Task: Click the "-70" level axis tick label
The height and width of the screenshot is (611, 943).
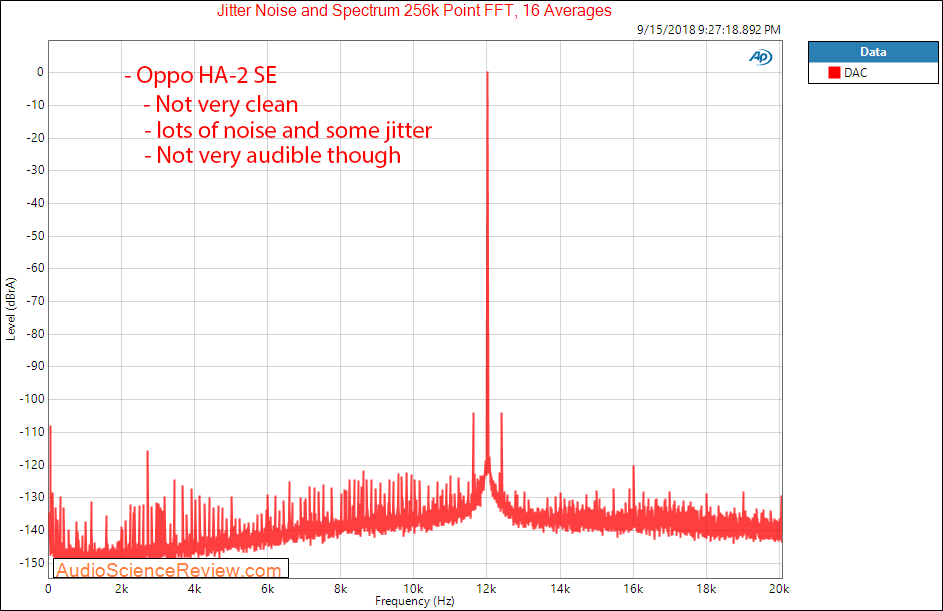Action: tap(35, 301)
